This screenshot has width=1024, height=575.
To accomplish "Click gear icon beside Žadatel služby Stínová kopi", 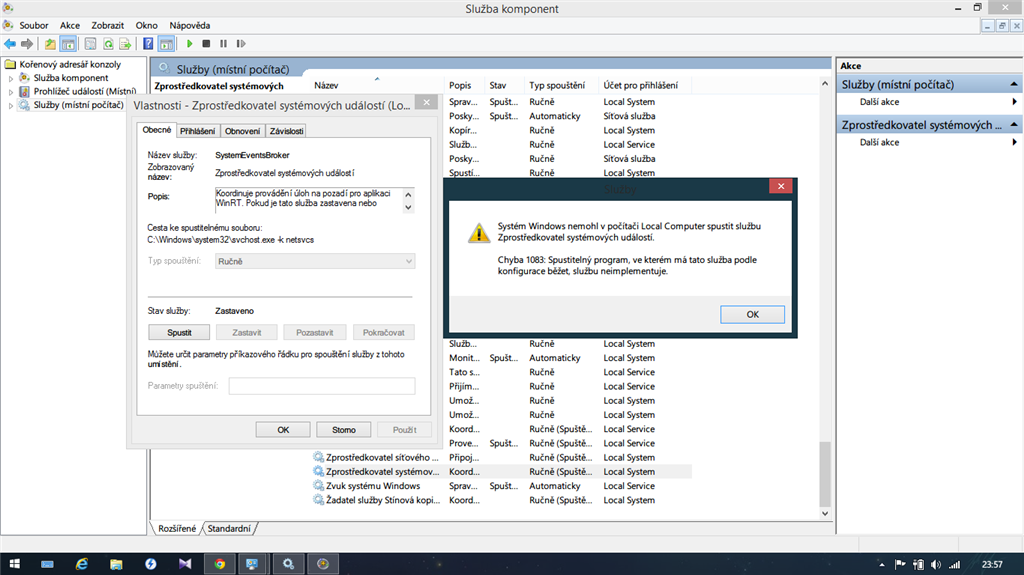I will tap(318, 500).
